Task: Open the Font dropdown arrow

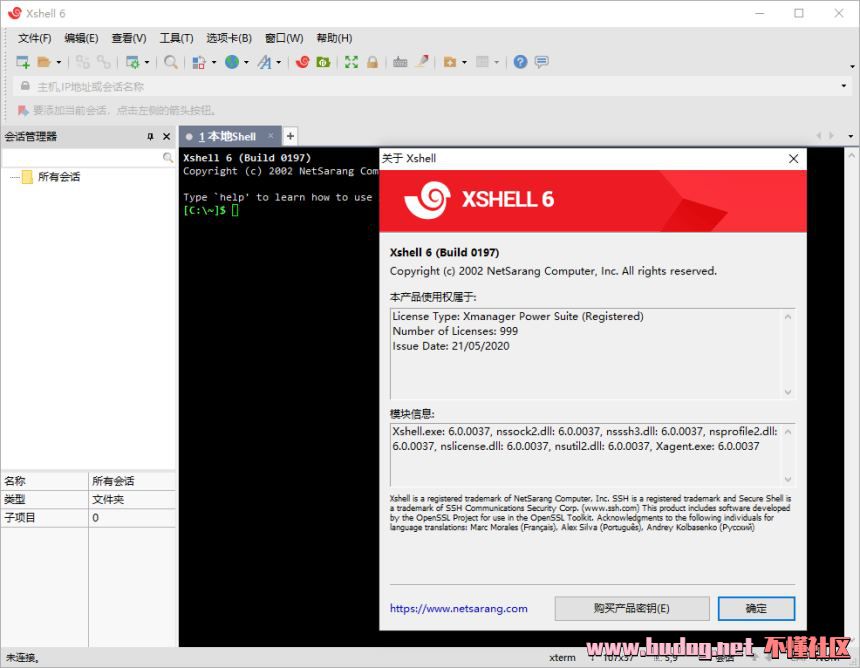Action: [279, 63]
